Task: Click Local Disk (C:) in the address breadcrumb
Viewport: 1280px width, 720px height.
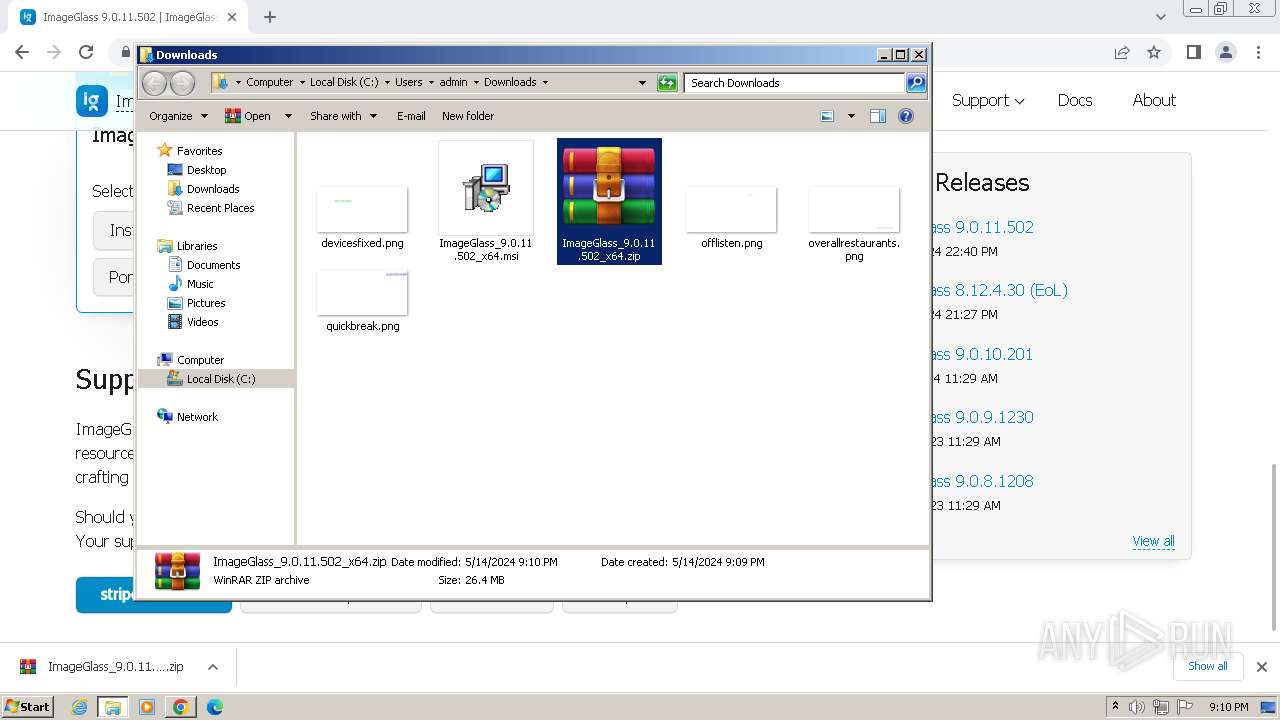Action: click(344, 83)
